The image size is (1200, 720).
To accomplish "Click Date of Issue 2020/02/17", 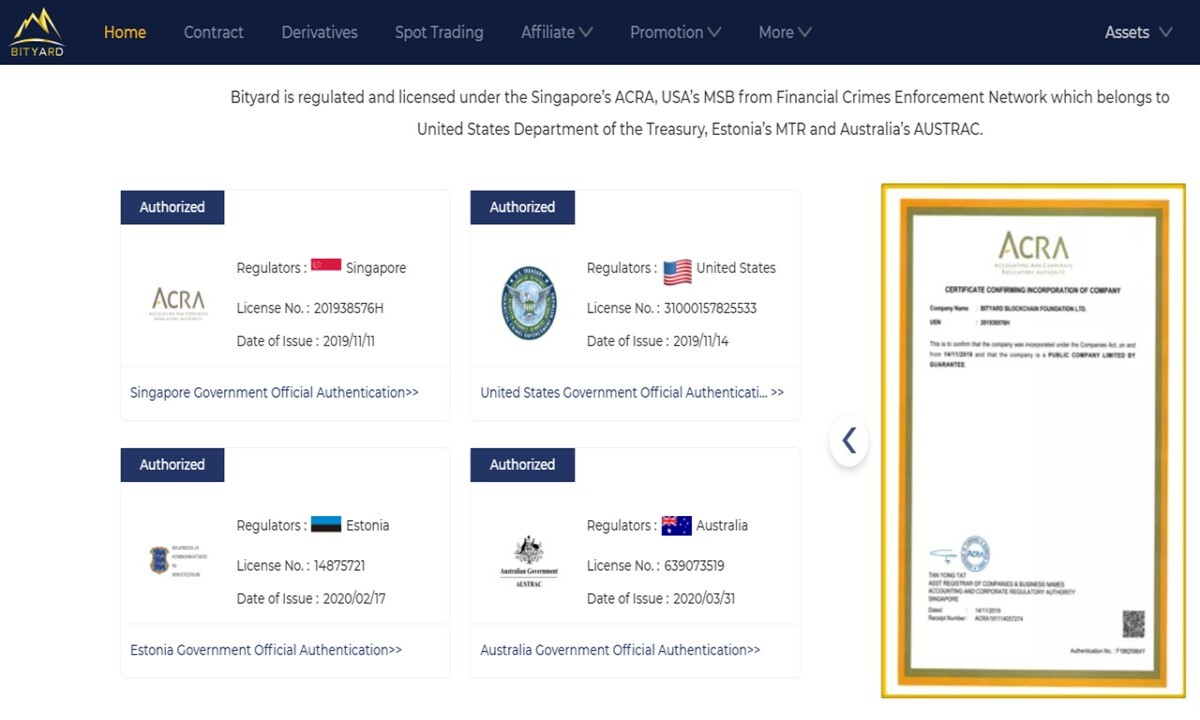I will [311, 598].
